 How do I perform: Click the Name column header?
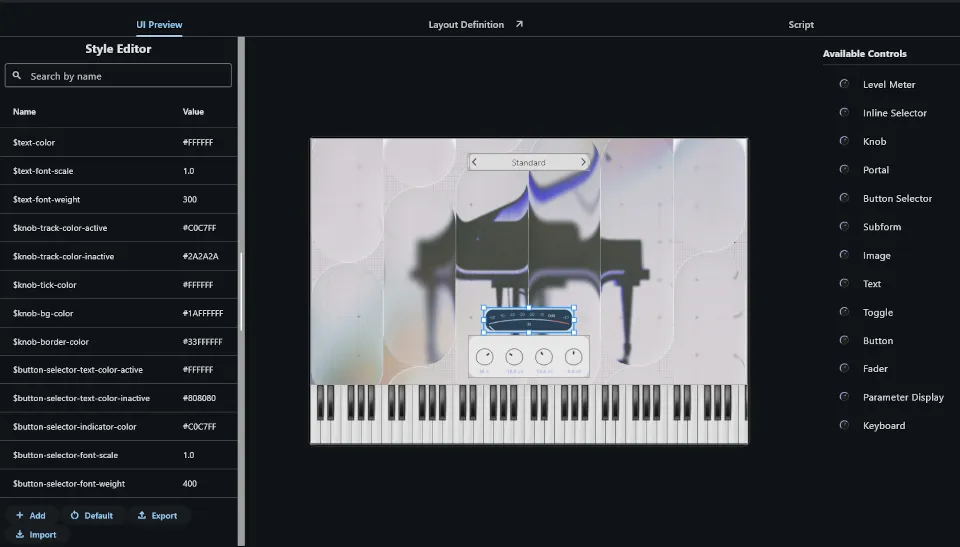24,111
